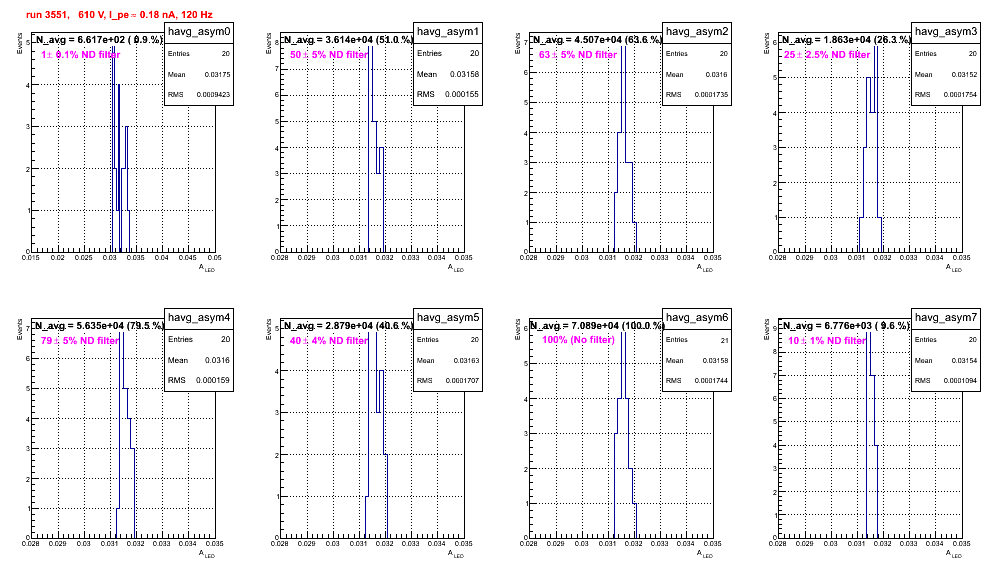The image size is (996, 572).
Task: Click Mean value 0.03152
Action: (x=964, y=74)
